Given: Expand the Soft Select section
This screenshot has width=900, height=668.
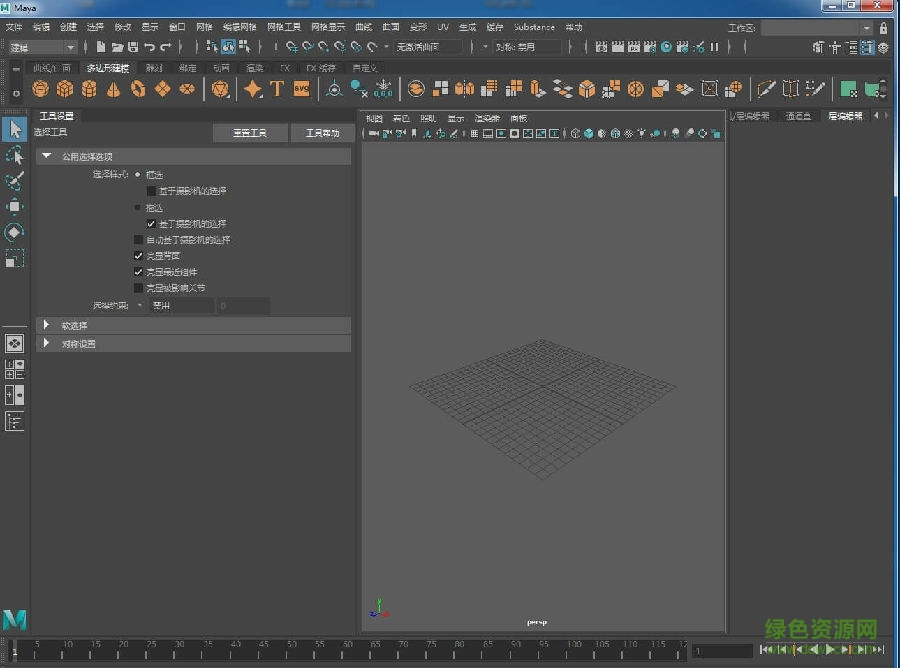Looking at the screenshot, I should (46, 324).
